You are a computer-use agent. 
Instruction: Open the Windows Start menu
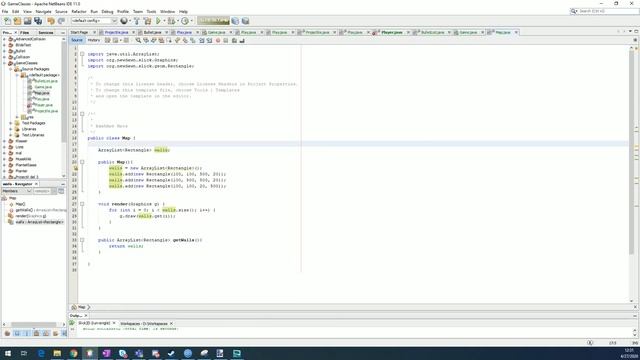[8, 353]
